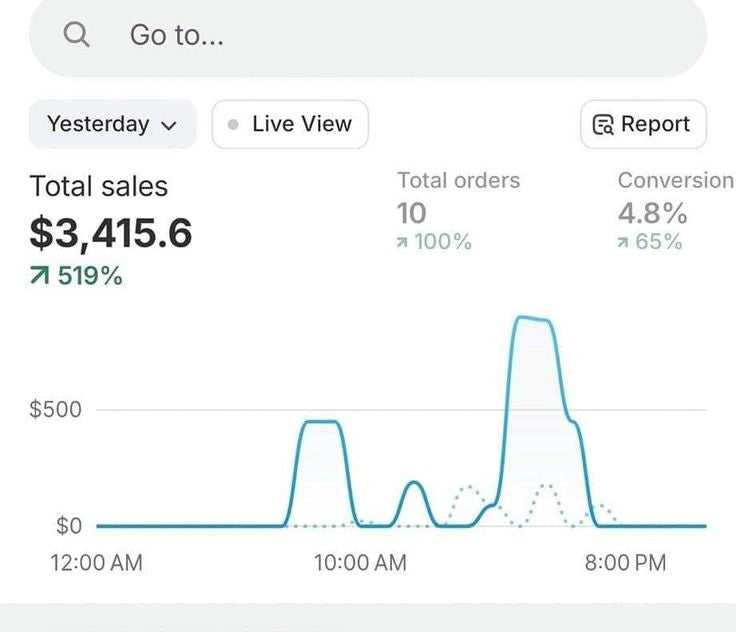Tap the $3,415.6 total sales value

(x=110, y=233)
